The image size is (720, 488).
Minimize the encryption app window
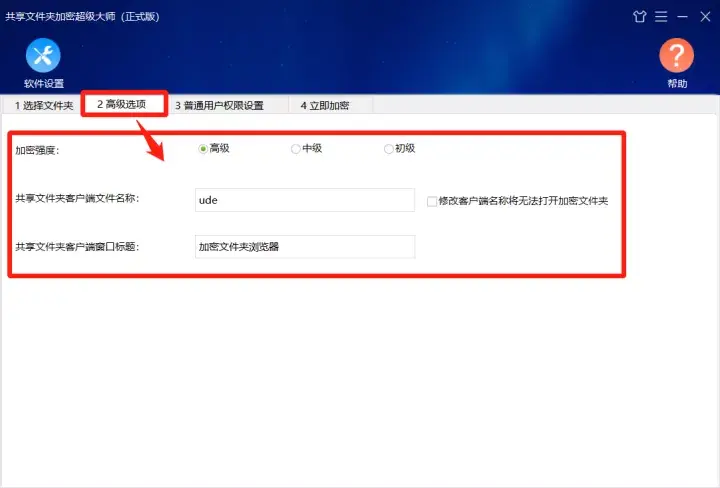tap(682, 17)
